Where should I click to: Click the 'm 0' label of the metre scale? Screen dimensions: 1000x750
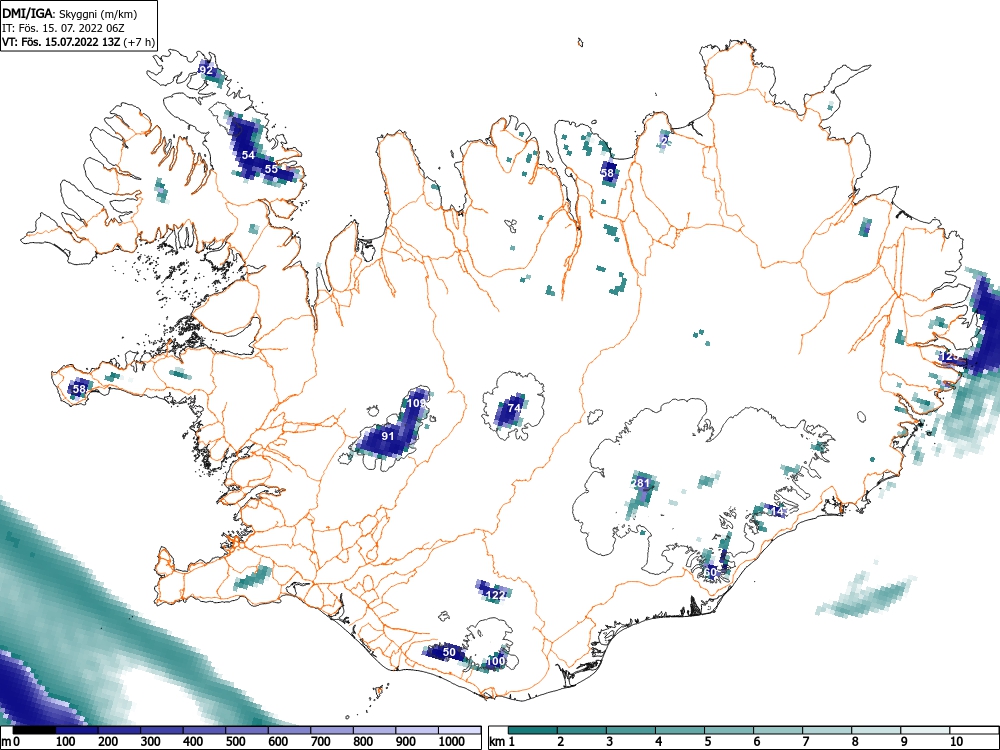[x=11, y=742]
